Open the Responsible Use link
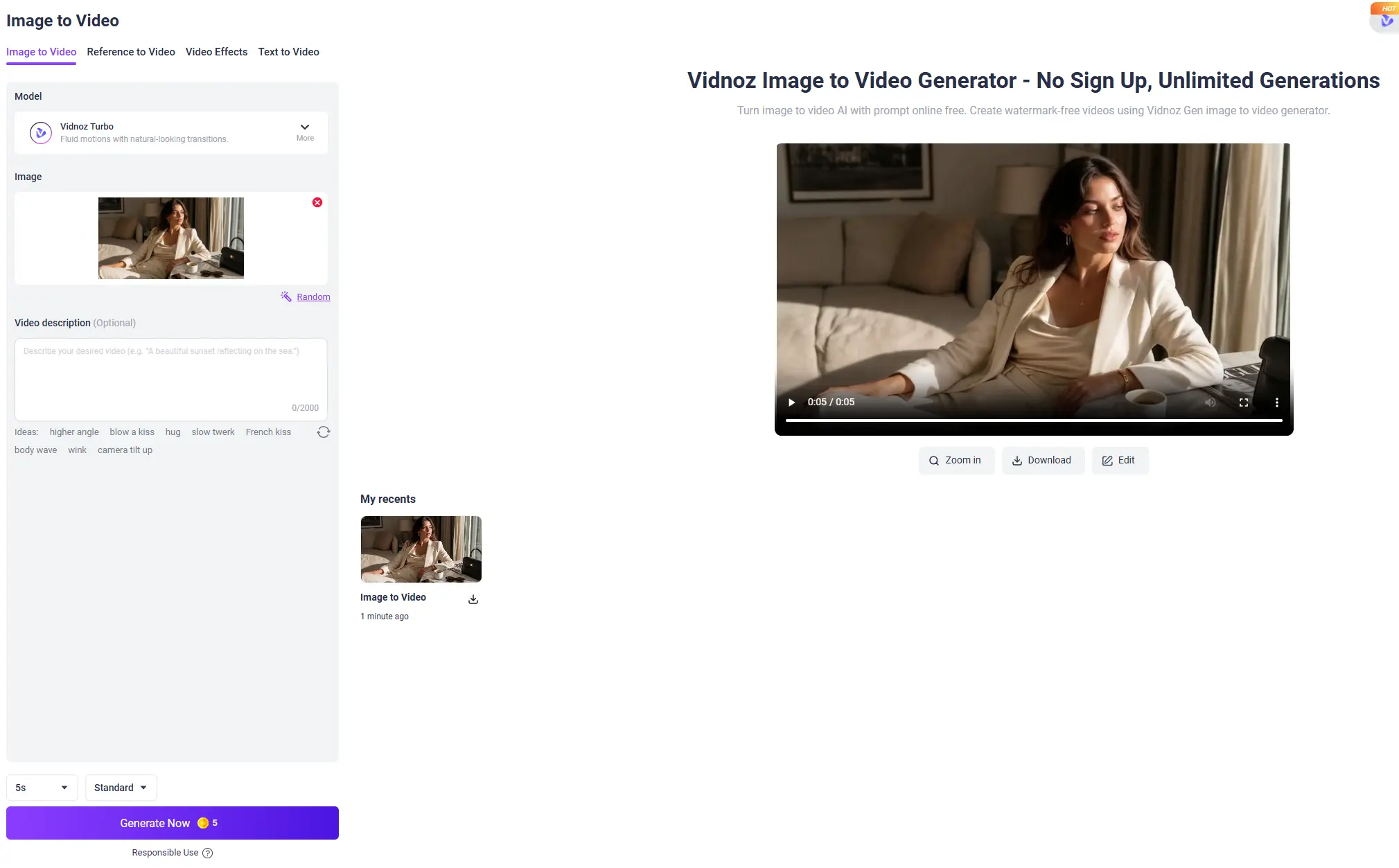Image resolution: width=1399 pixels, height=868 pixels. click(x=165, y=853)
